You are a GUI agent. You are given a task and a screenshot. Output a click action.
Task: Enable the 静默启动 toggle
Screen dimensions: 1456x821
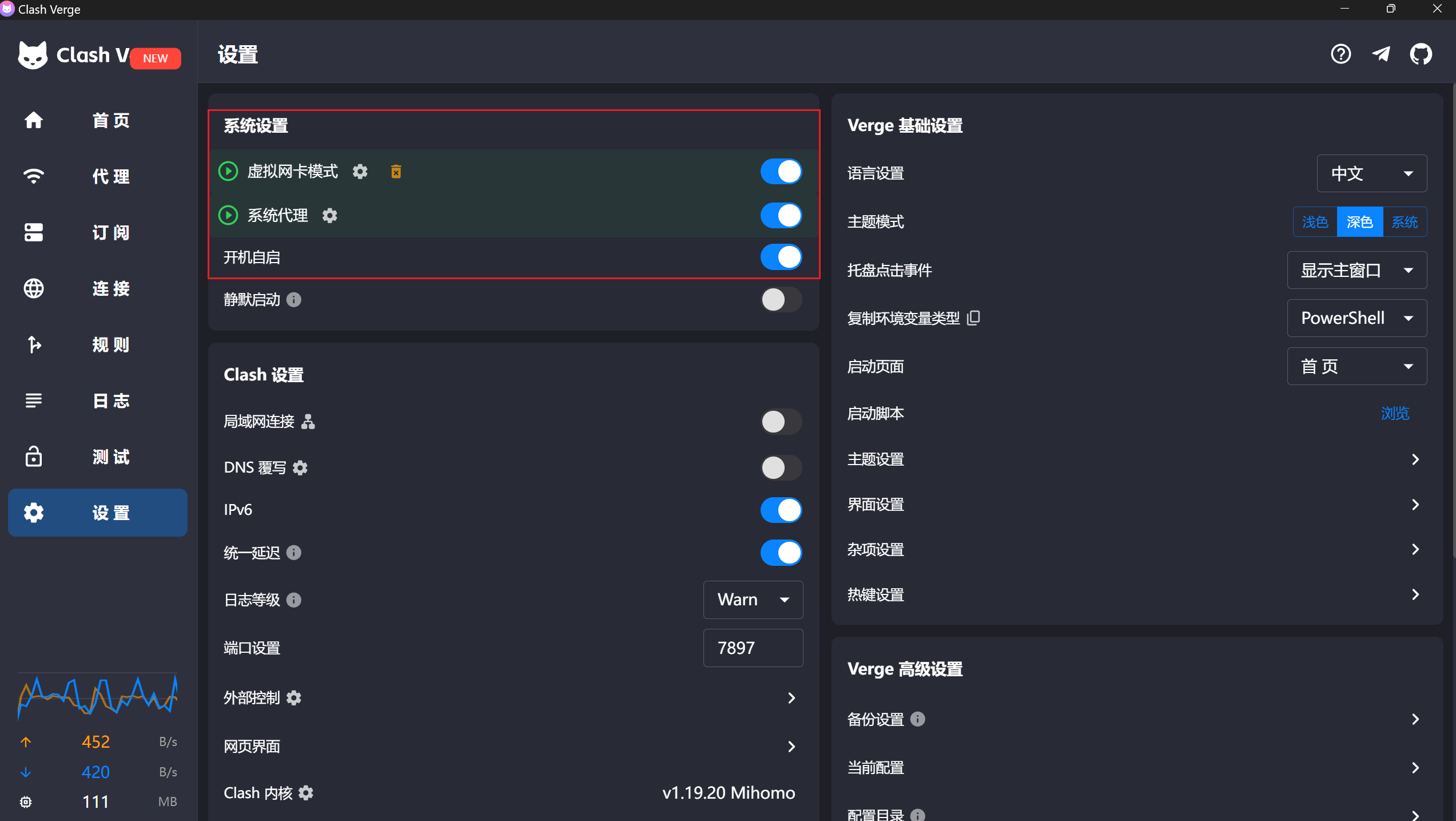pos(781,299)
